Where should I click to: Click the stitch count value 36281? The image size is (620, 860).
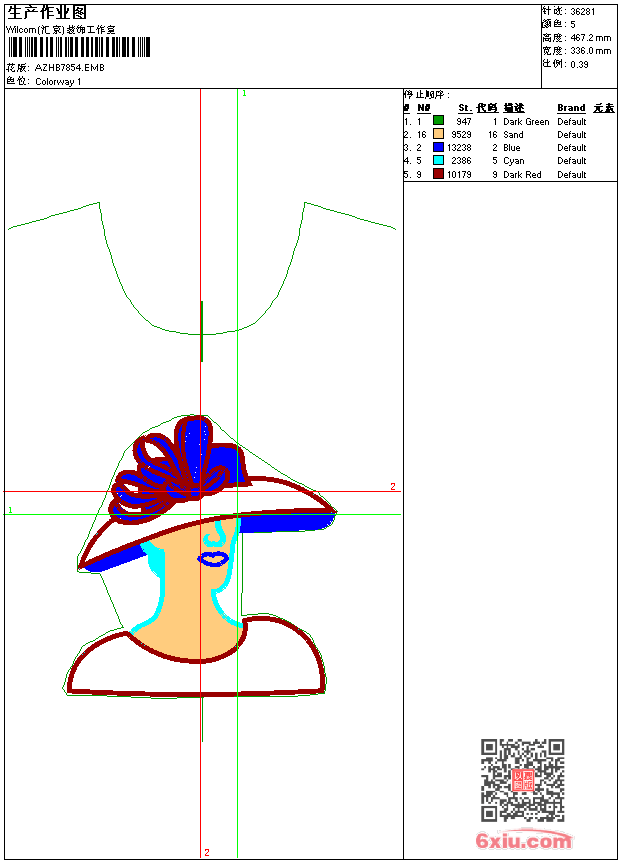tap(584, 11)
